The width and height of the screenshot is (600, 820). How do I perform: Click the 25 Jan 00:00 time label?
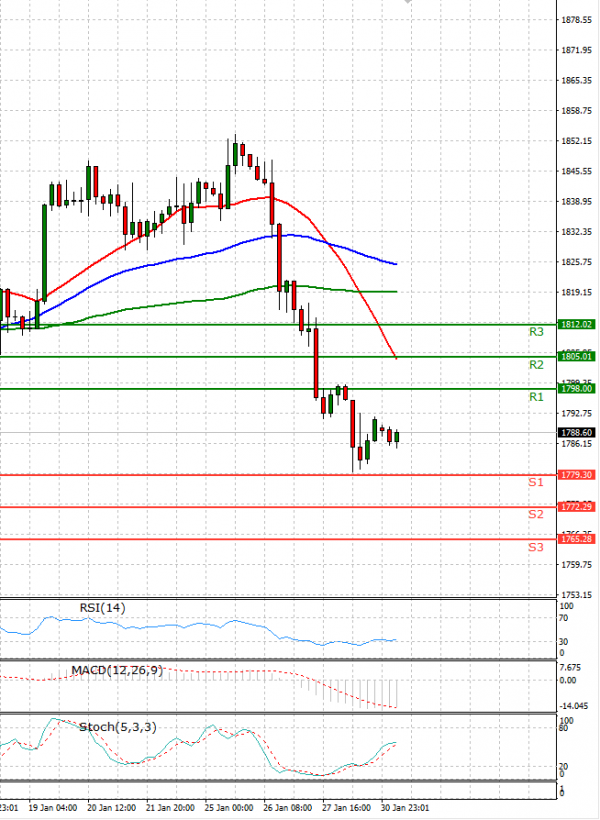coord(229,808)
